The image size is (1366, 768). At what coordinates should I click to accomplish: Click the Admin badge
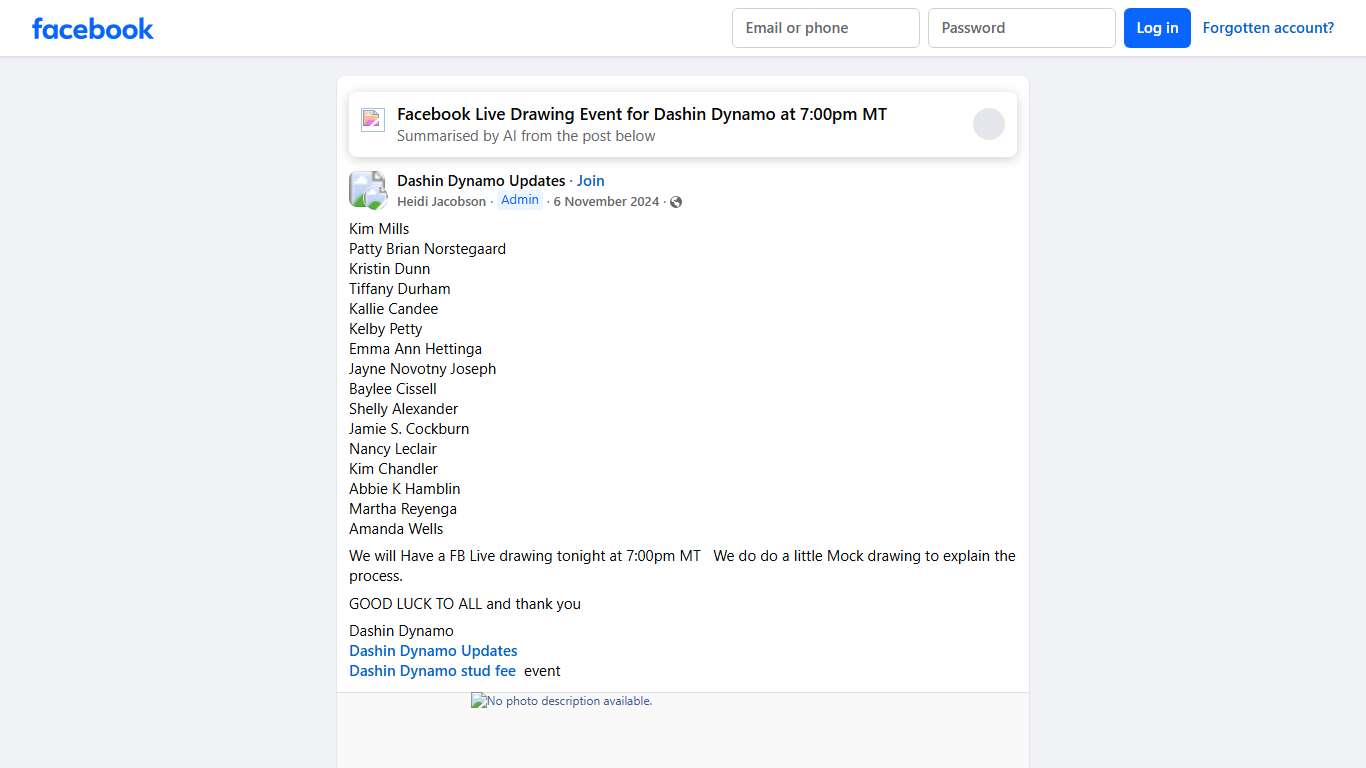pyautogui.click(x=520, y=200)
